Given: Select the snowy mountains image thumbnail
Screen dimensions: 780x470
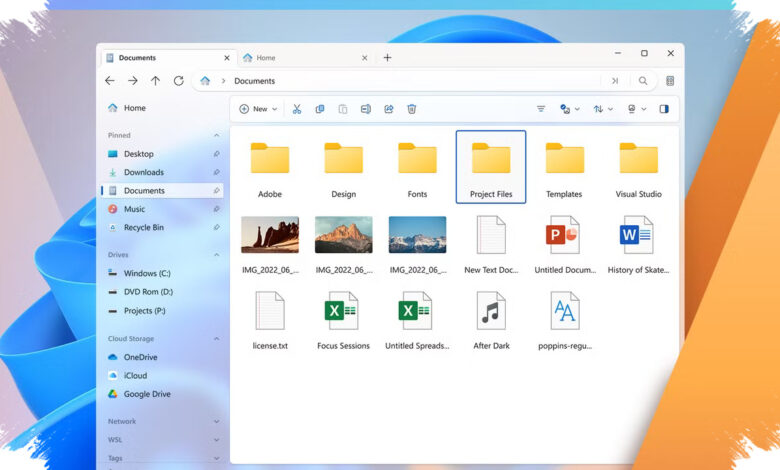Looking at the screenshot, I should point(417,235).
